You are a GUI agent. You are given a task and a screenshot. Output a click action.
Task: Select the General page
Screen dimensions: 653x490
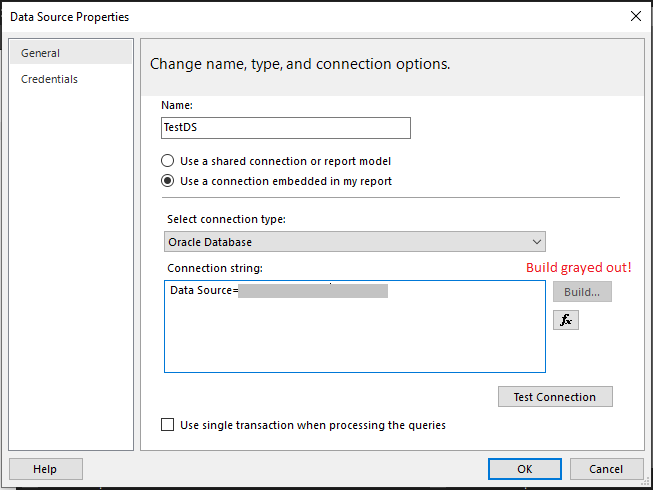pos(71,53)
